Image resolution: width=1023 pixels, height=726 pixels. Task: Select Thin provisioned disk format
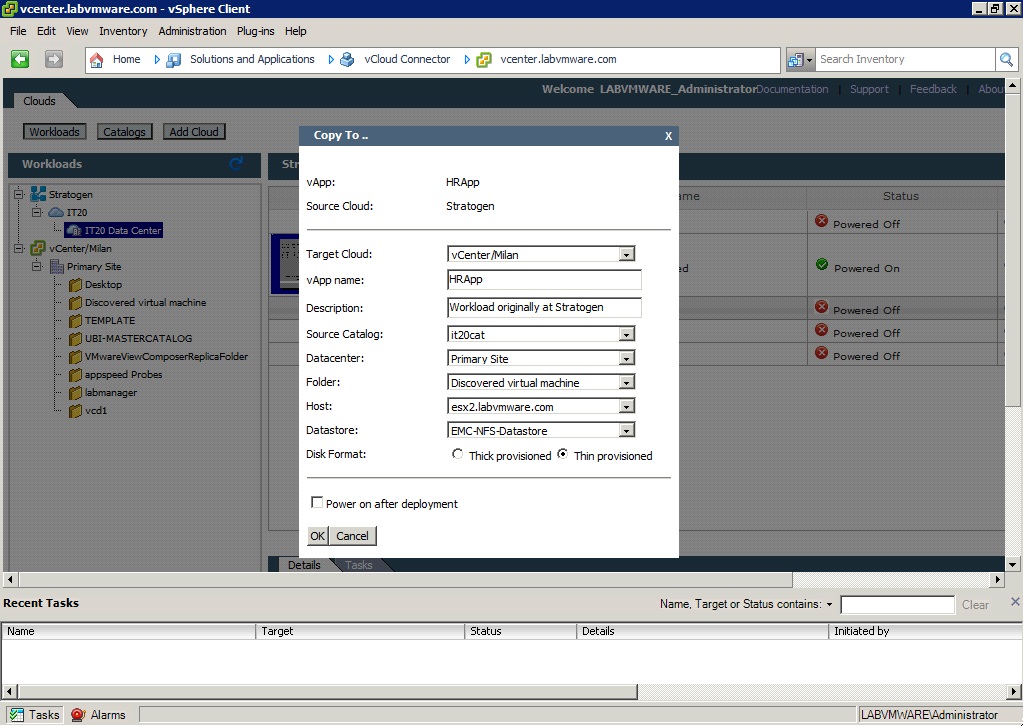coord(562,455)
